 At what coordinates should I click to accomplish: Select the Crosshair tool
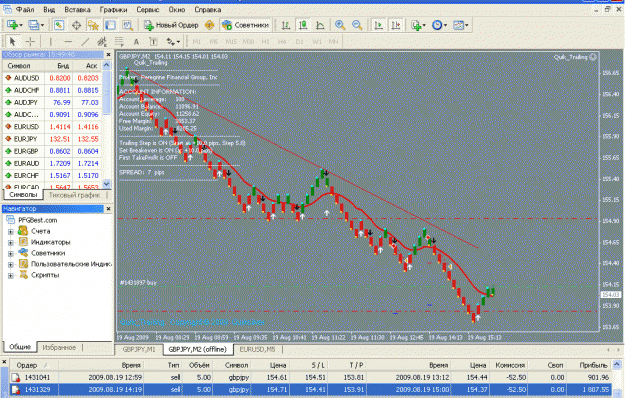[x=30, y=41]
